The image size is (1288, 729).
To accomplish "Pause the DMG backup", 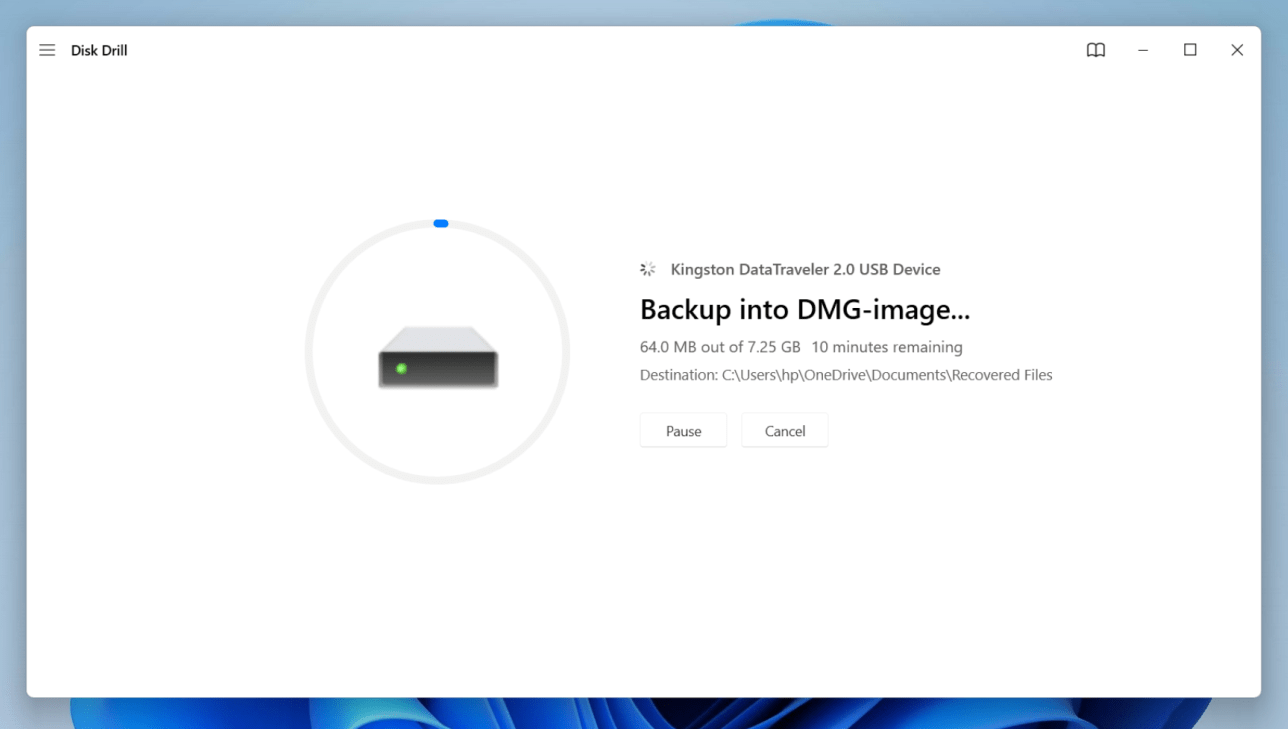I will pyautogui.click(x=683, y=431).
